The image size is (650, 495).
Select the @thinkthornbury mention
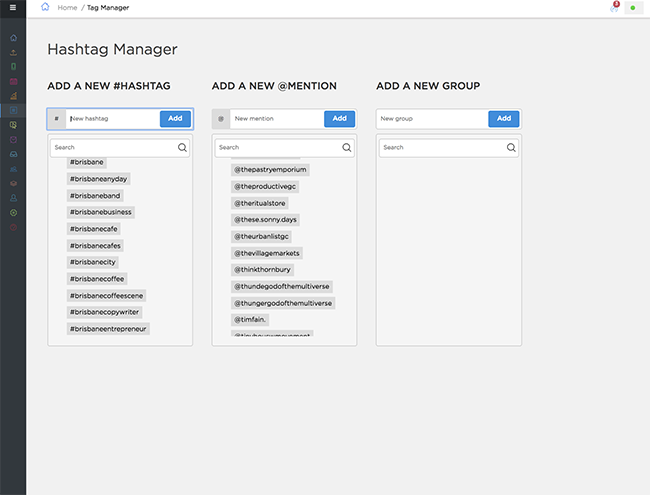[262, 270]
